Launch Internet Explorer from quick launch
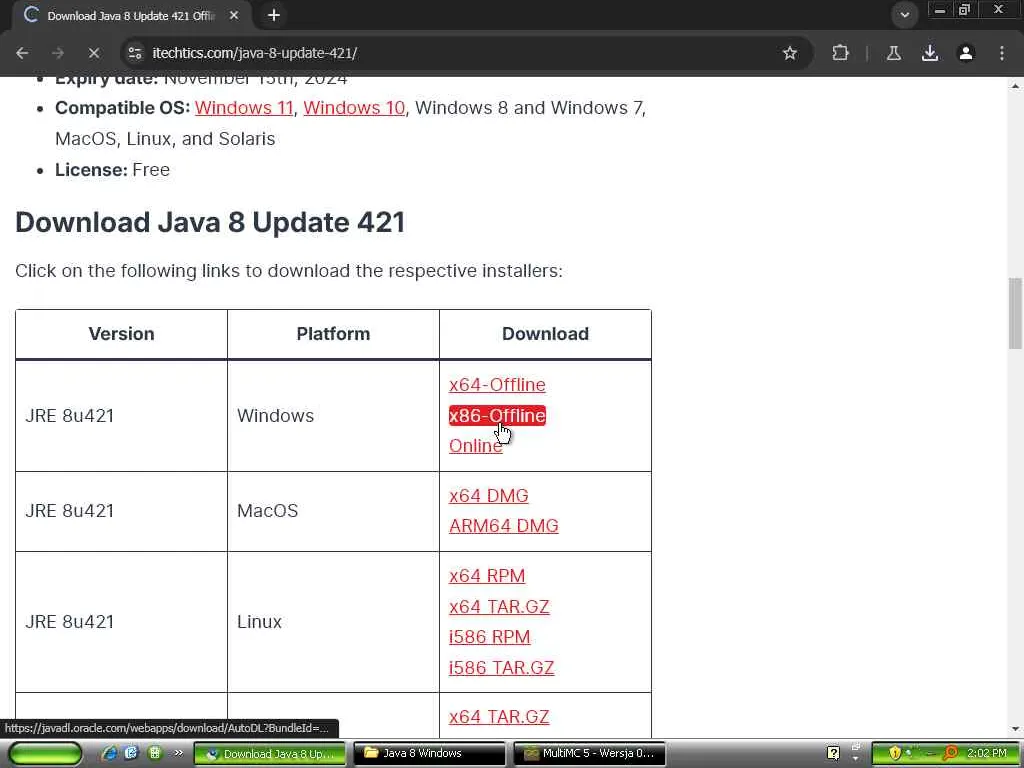Viewport: 1024px width, 768px height. pyautogui.click(x=109, y=753)
